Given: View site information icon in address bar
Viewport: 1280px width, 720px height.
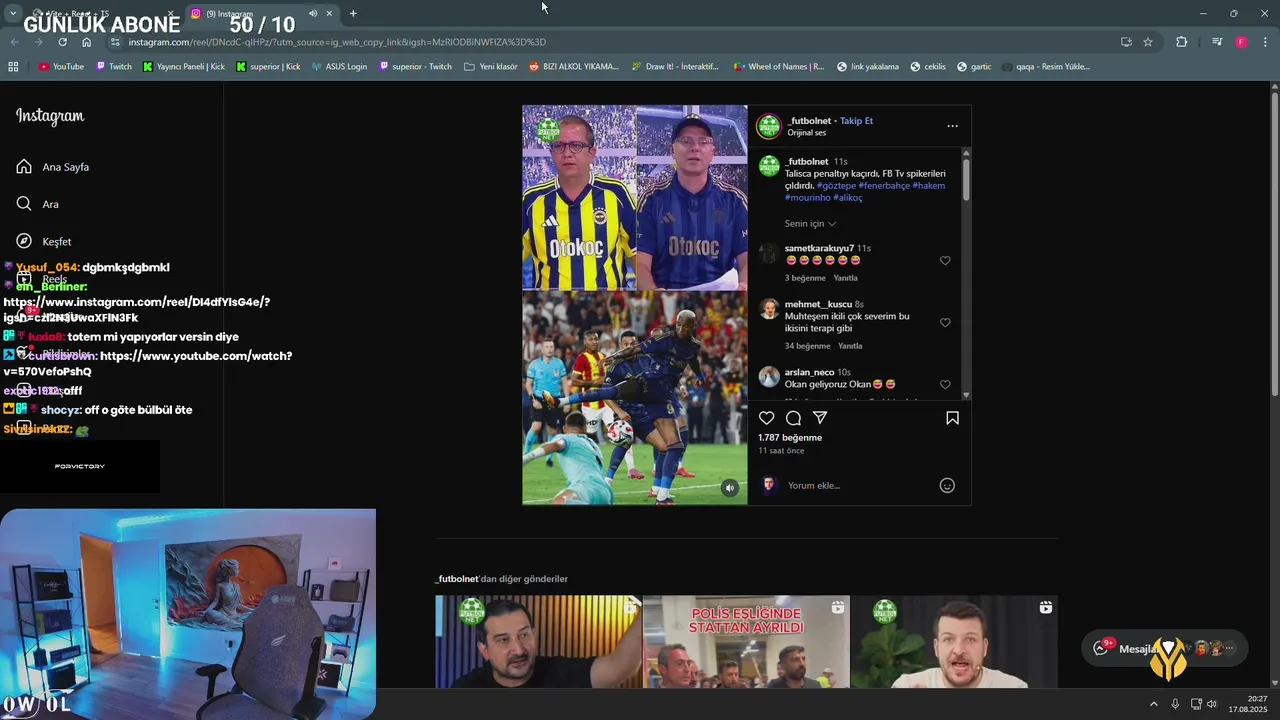Looking at the screenshot, I should 115,42.
